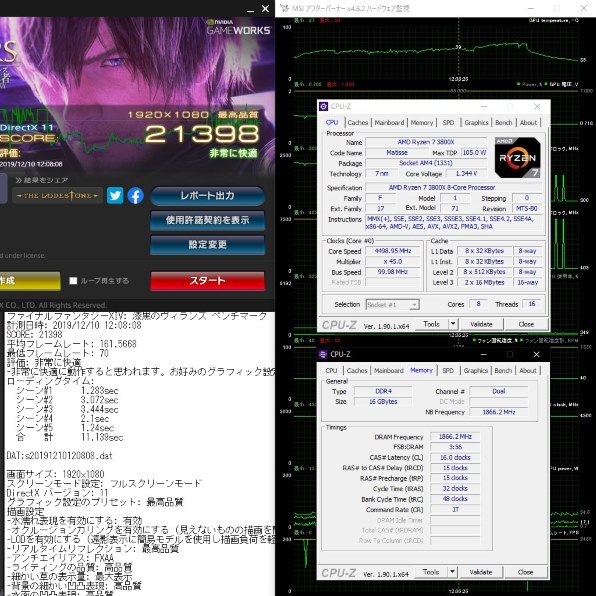Open the SPD tab in lower CPU-Z
The height and width of the screenshot is (596, 596).
tap(448, 370)
